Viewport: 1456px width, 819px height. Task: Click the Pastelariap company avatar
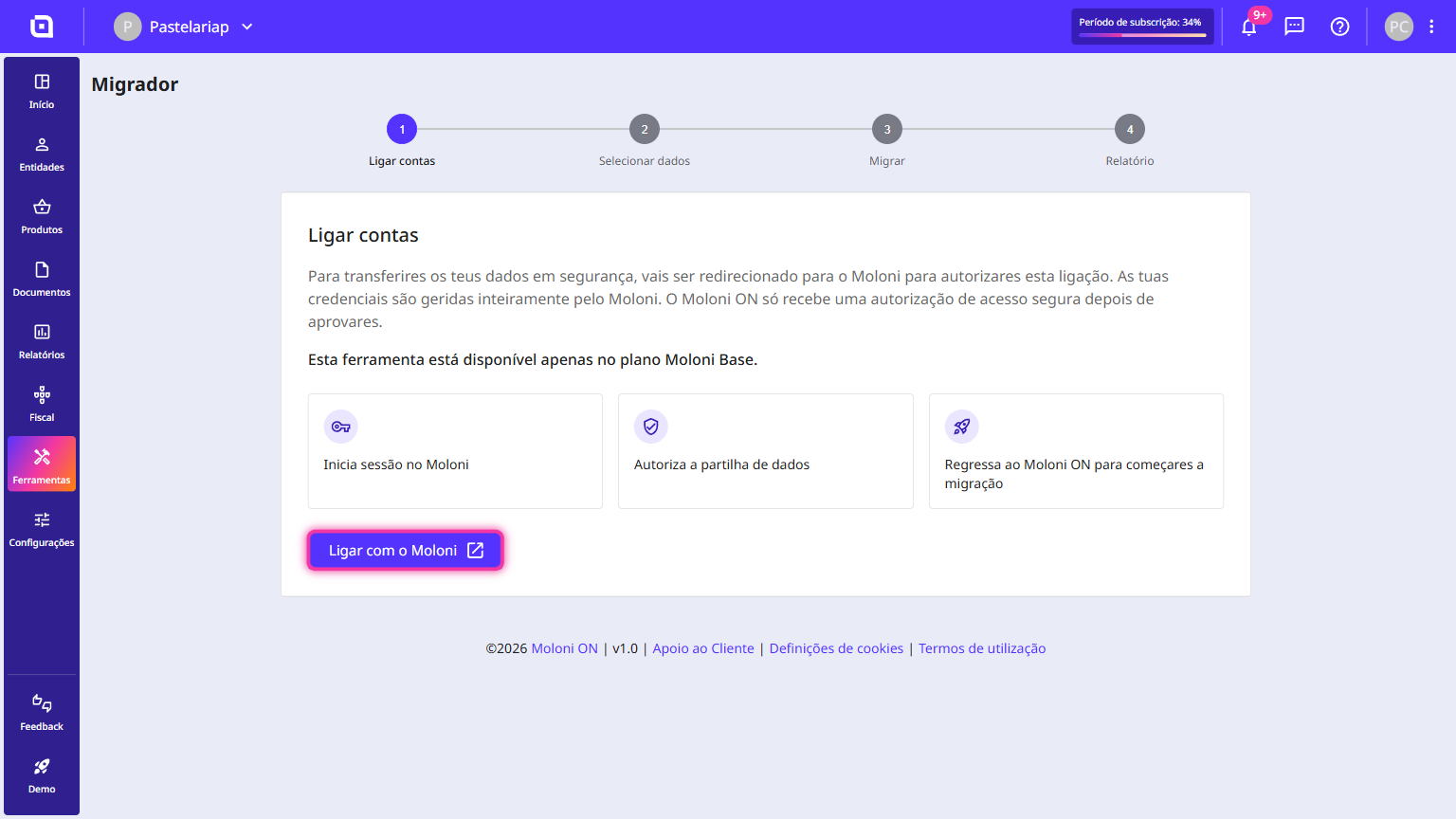click(x=127, y=27)
